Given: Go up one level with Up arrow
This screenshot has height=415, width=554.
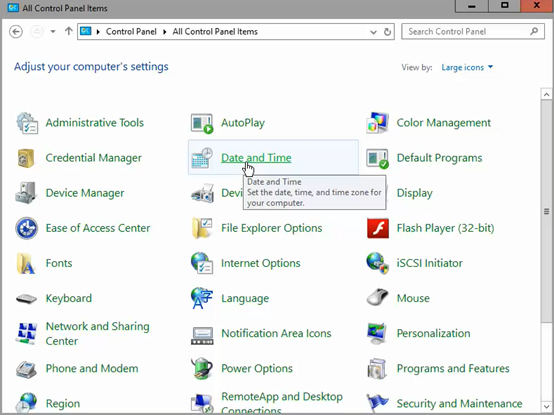Looking at the screenshot, I should [x=69, y=31].
